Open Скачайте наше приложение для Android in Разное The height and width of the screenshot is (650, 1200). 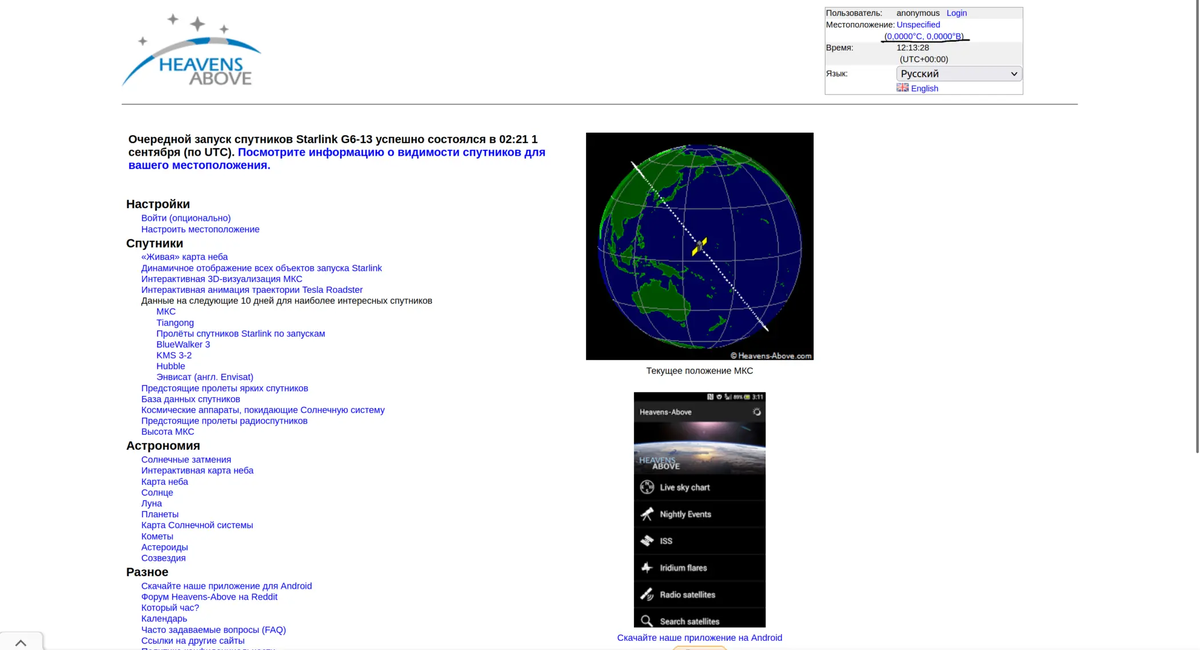[226, 586]
